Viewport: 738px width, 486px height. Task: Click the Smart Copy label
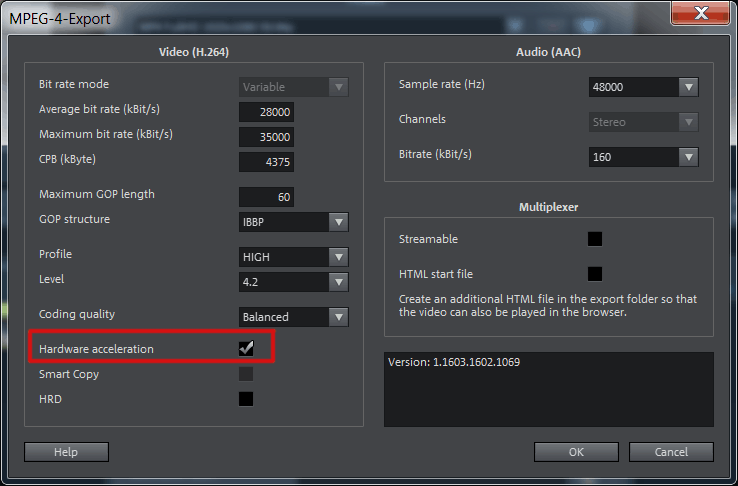pyautogui.click(x=69, y=374)
